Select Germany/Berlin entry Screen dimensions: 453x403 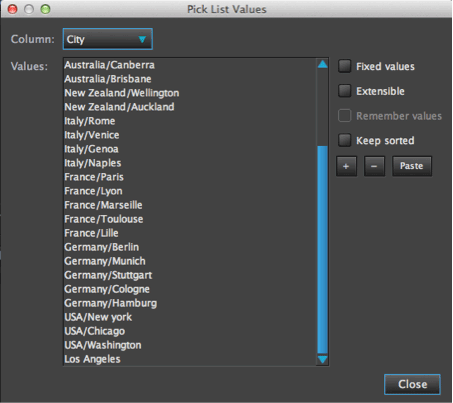pos(190,247)
